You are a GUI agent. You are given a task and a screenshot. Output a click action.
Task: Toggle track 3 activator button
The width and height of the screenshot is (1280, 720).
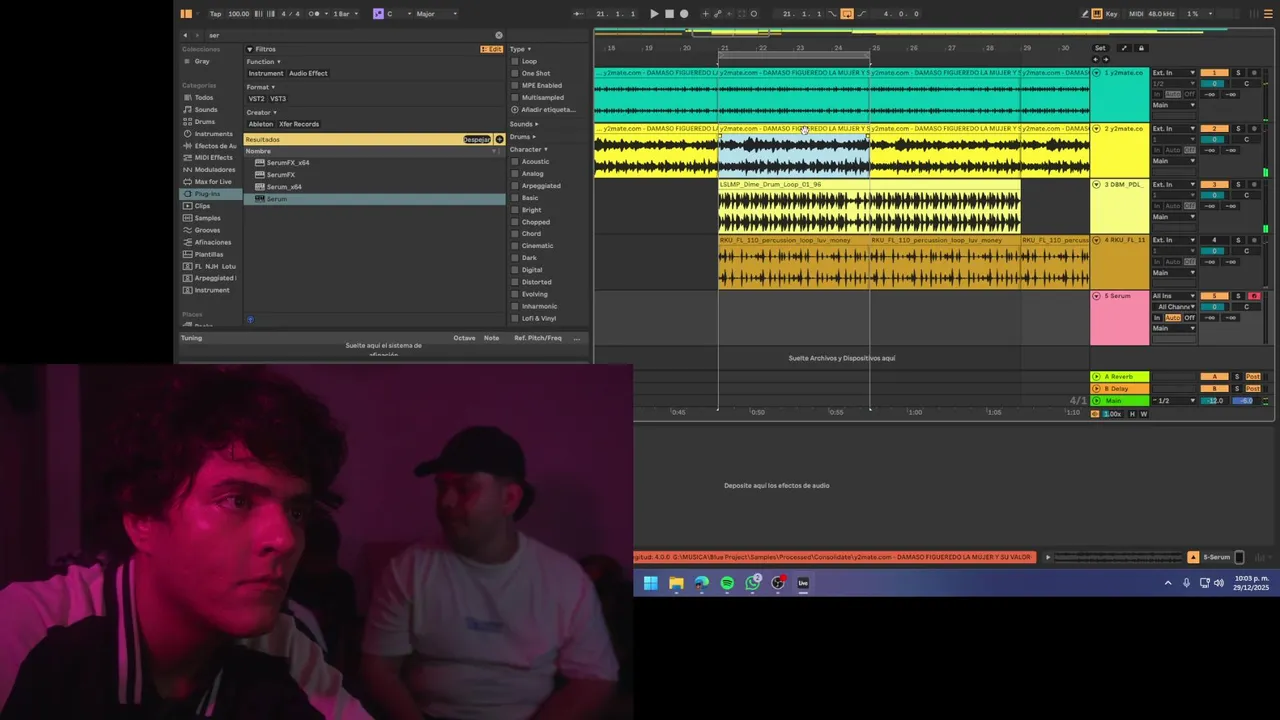tap(1214, 185)
